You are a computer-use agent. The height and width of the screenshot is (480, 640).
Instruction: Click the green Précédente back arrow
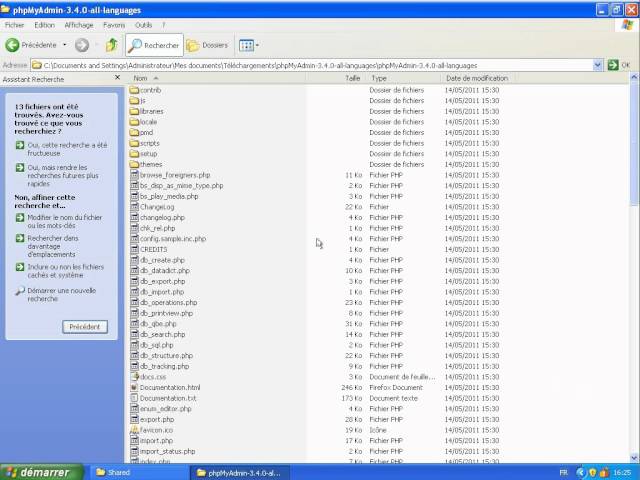tap(12, 45)
